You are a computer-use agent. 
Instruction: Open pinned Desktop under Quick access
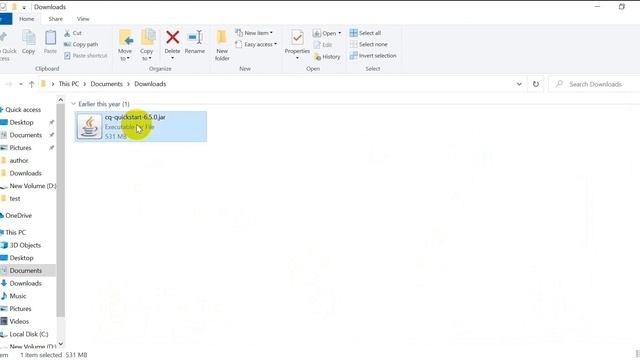pyautogui.click(x=21, y=122)
